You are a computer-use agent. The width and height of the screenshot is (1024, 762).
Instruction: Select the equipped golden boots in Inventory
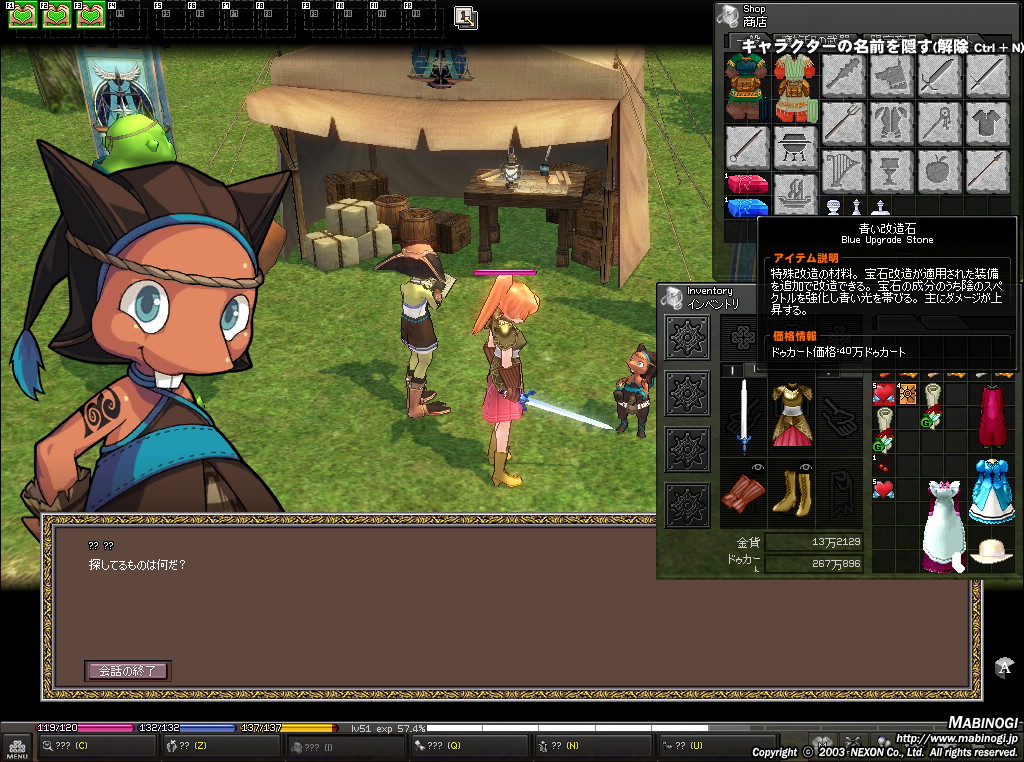click(x=792, y=495)
